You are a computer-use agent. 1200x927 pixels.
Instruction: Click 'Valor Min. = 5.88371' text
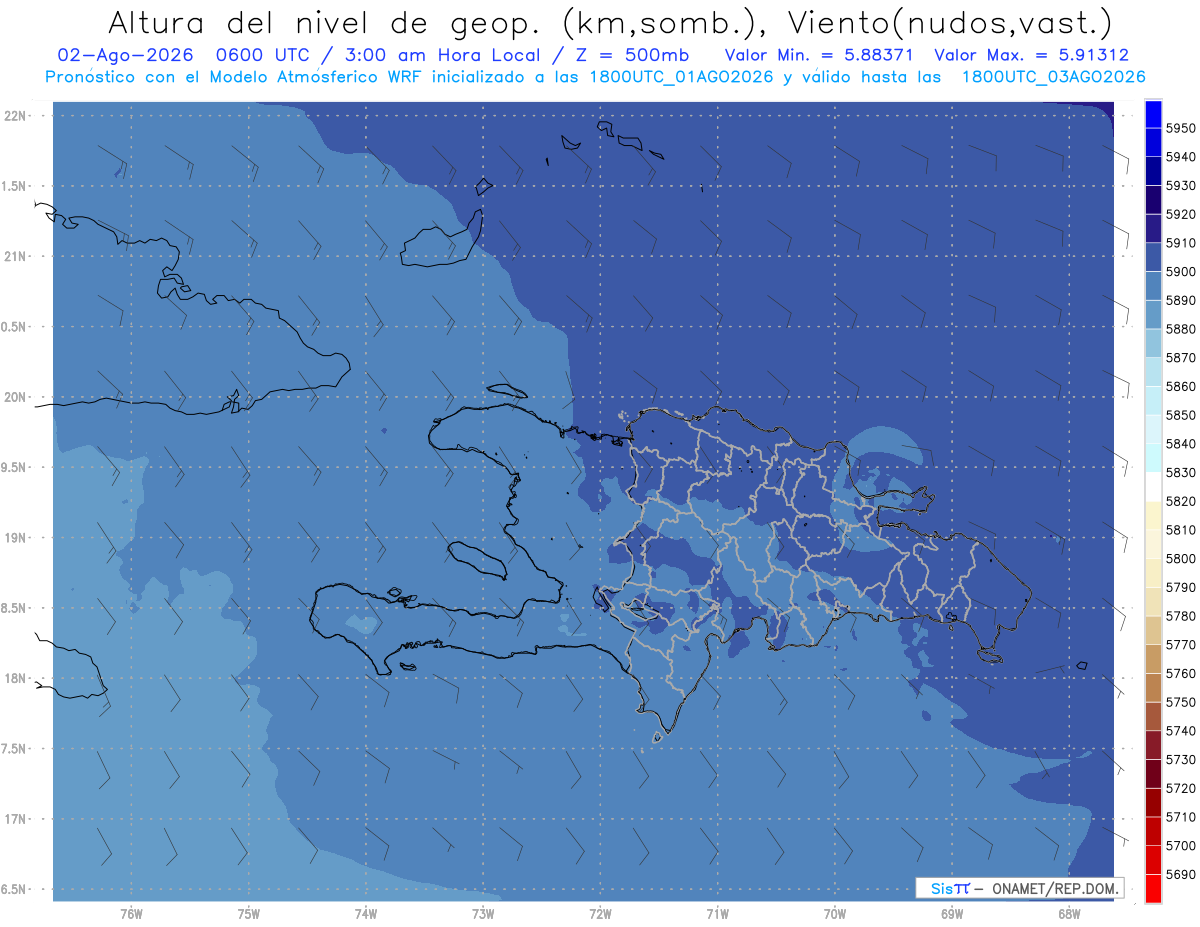coord(819,55)
